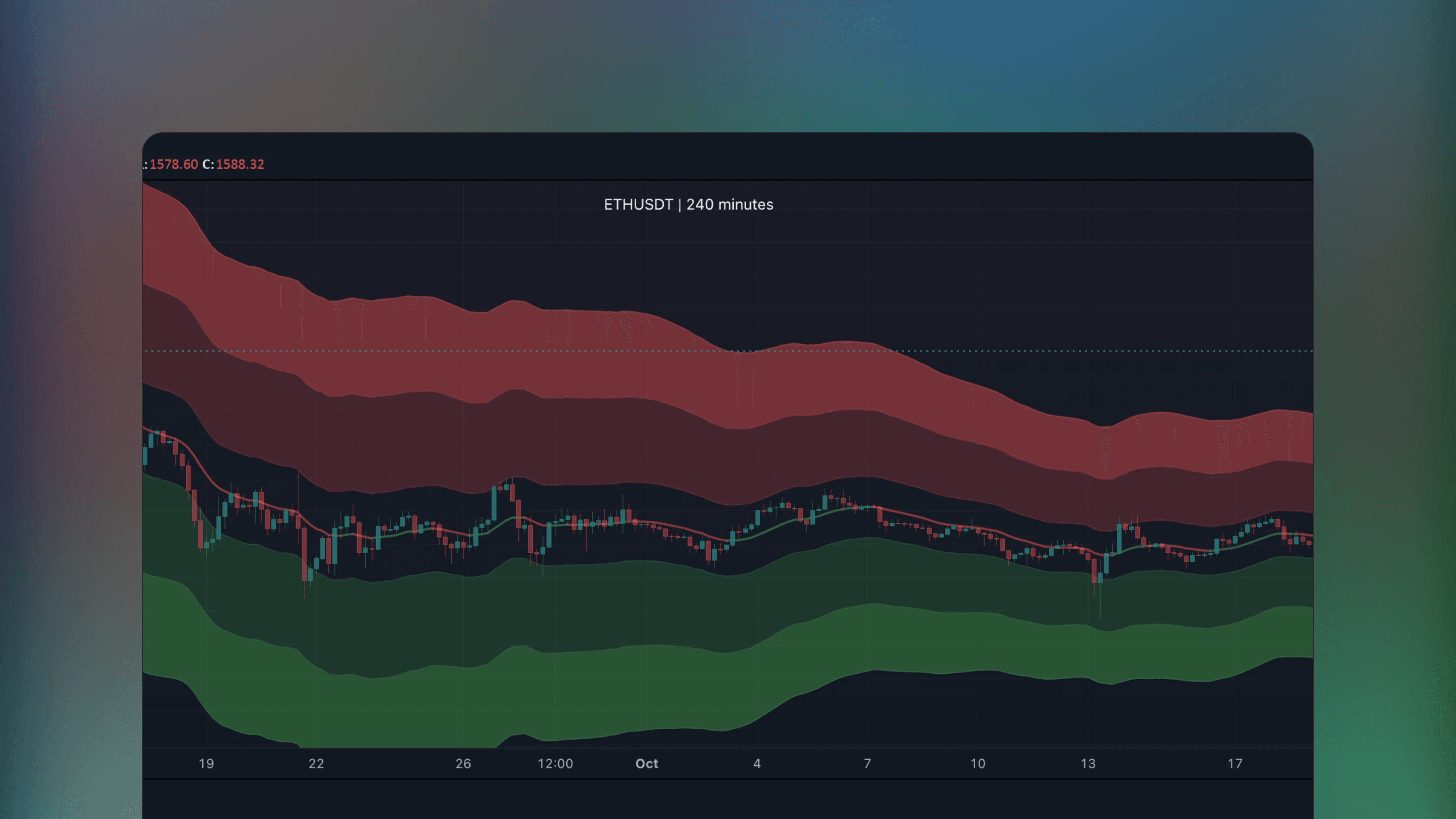Select the C:1588.32 close price label
The height and width of the screenshot is (819, 1456).
(233, 165)
